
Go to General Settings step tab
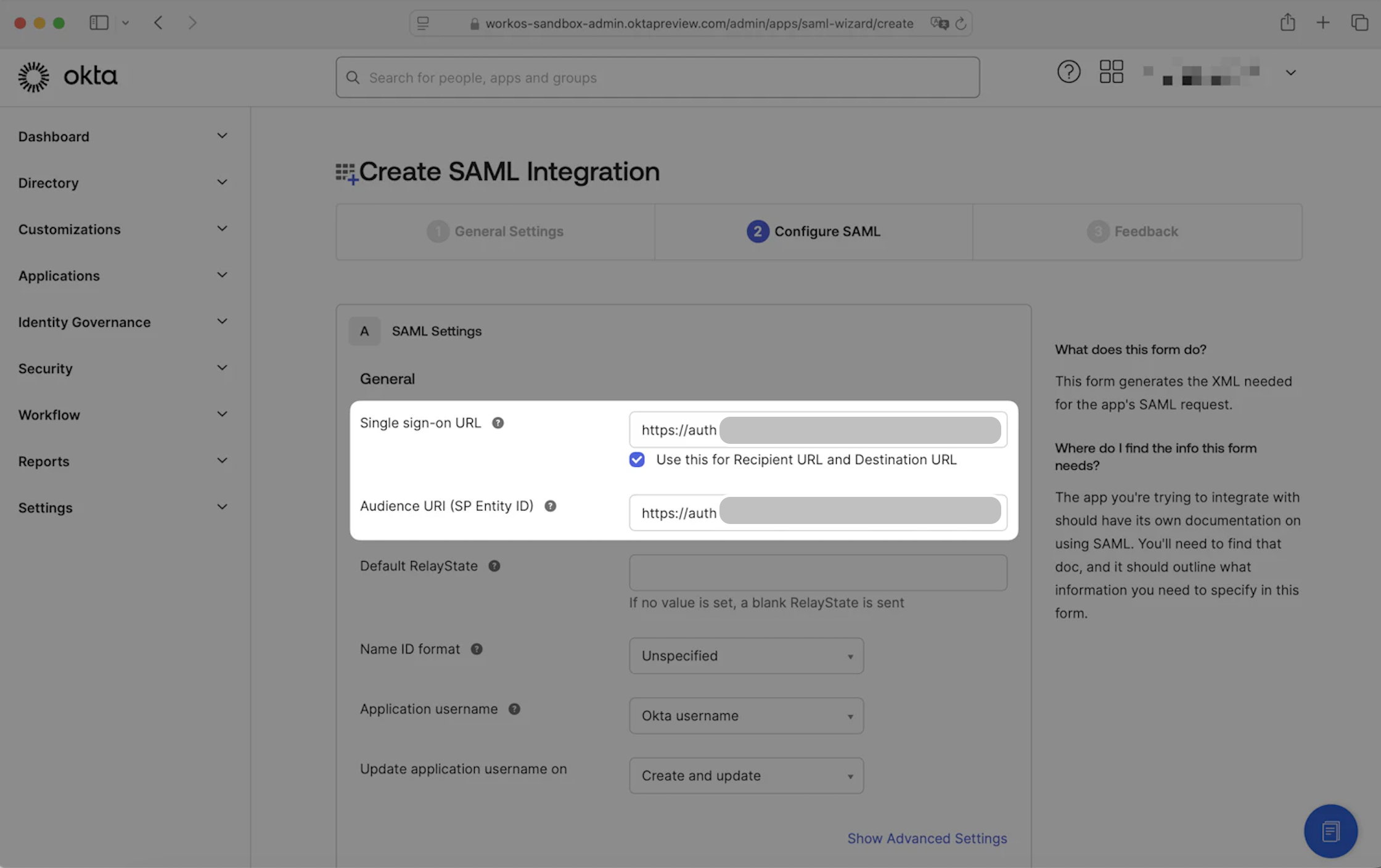495,232
